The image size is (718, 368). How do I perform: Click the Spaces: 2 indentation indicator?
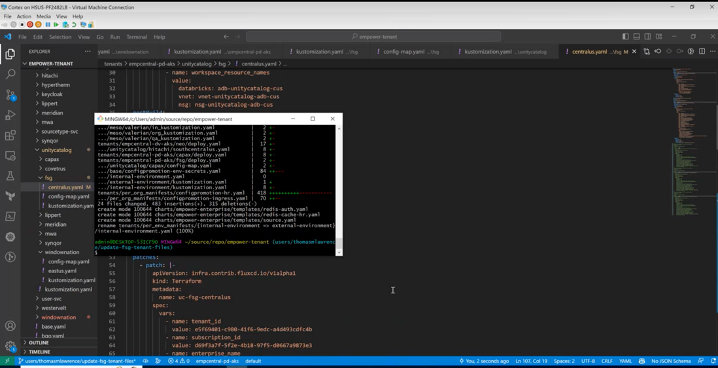click(x=564, y=361)
